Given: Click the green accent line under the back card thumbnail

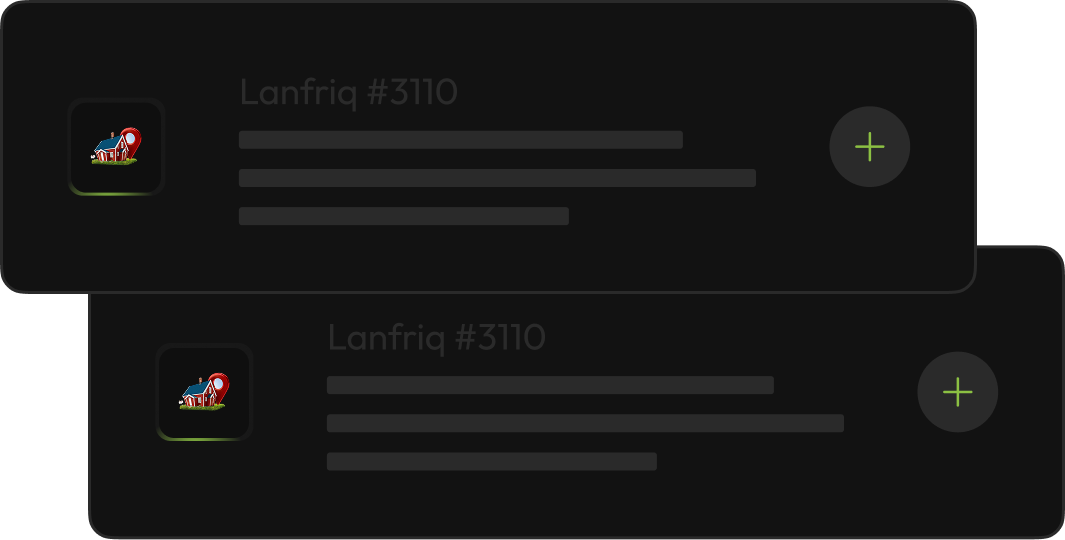Looking at the screenshot, I should click(204, 438).
